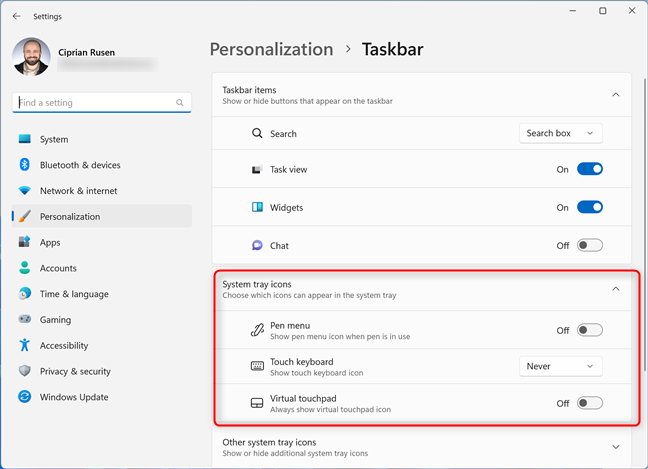648x469 pixels.
Task: Click the Windows Update refresh icon
Action: pos(25,397)
